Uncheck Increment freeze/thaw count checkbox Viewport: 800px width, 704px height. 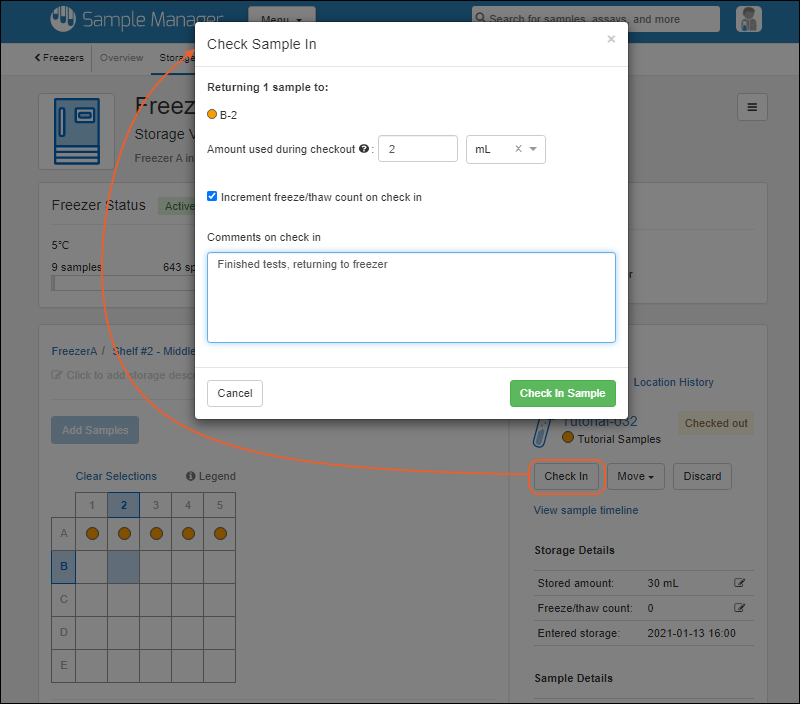(212, 197)
